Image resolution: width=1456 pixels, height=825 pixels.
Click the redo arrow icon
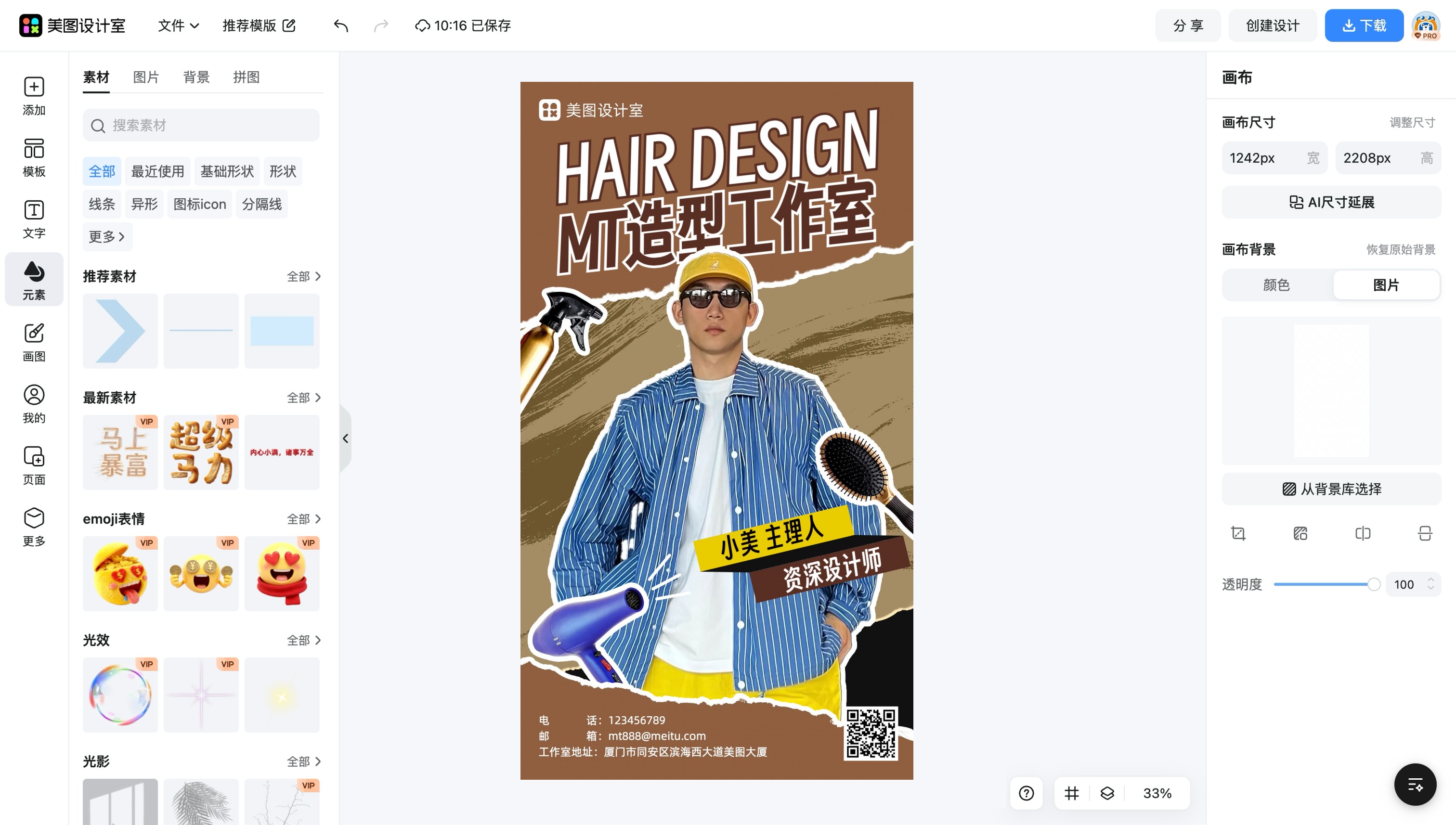click(381, 26)
